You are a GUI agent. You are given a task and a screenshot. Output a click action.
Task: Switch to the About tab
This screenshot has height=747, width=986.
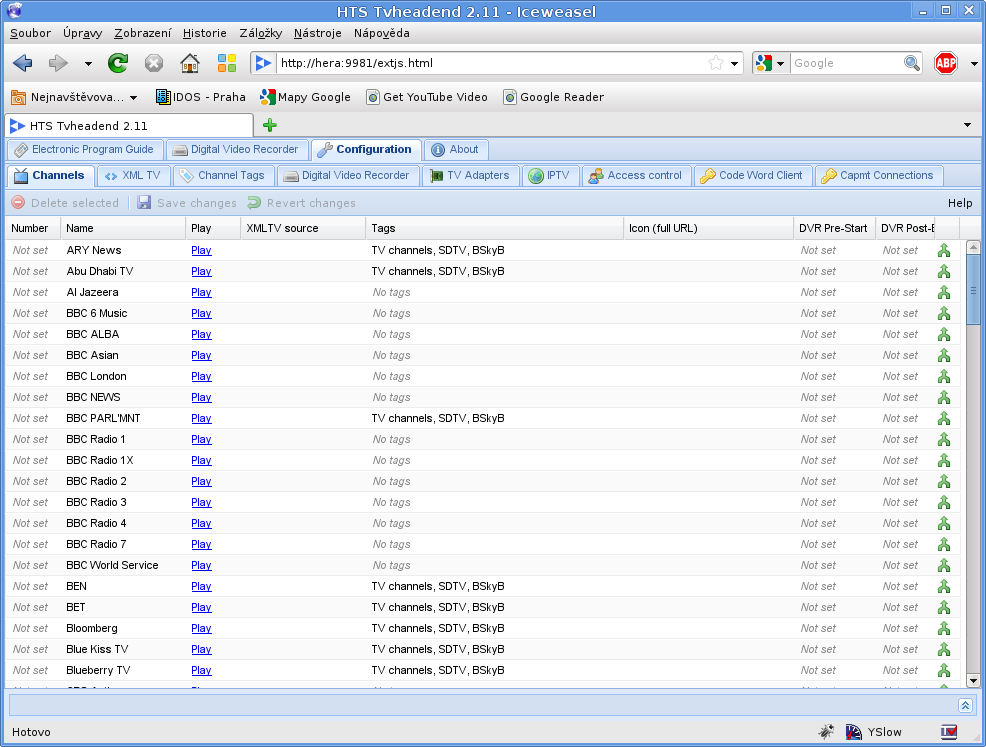[455, 150]
